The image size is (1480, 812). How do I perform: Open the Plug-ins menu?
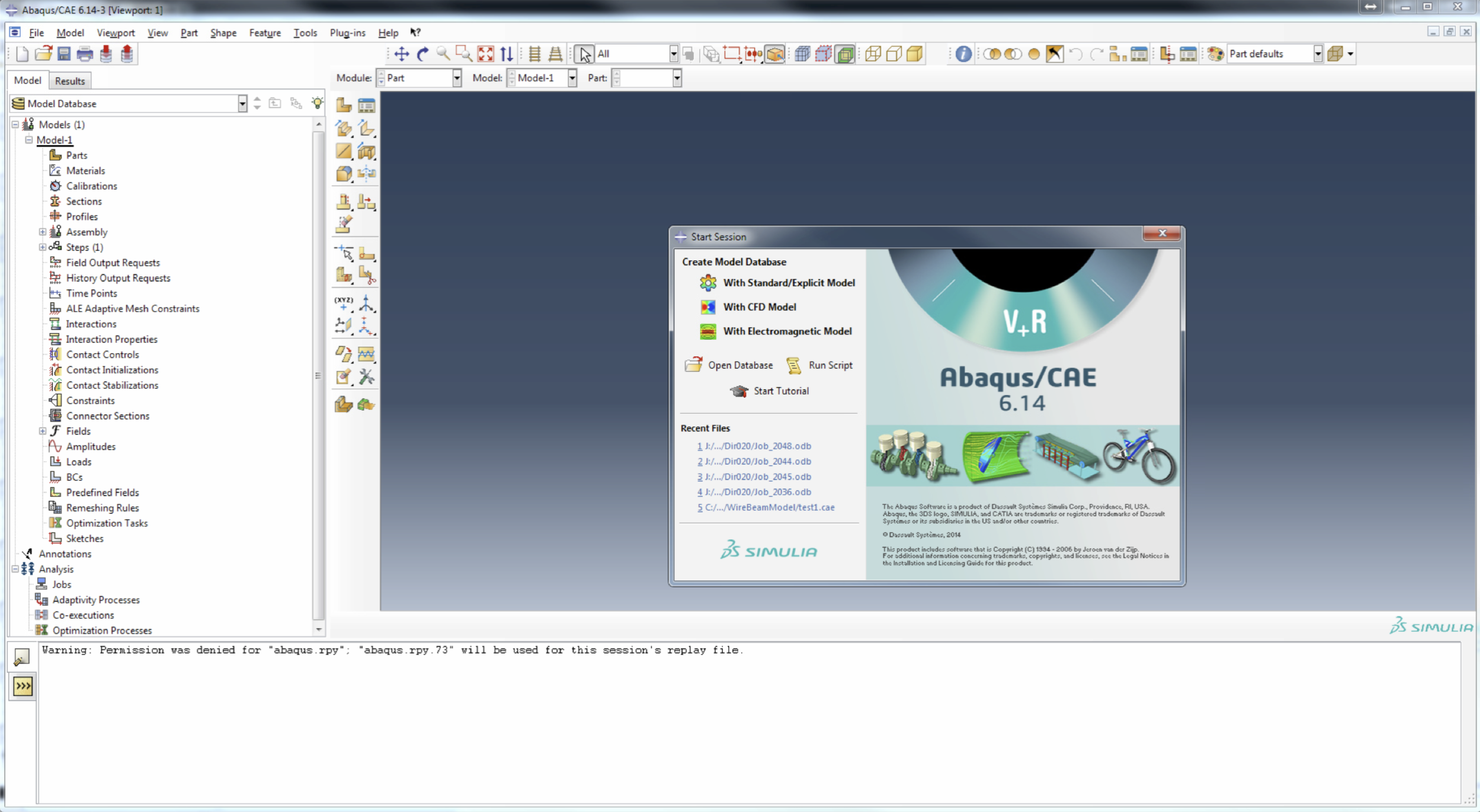pyautogui.click(x=347, y=33)
